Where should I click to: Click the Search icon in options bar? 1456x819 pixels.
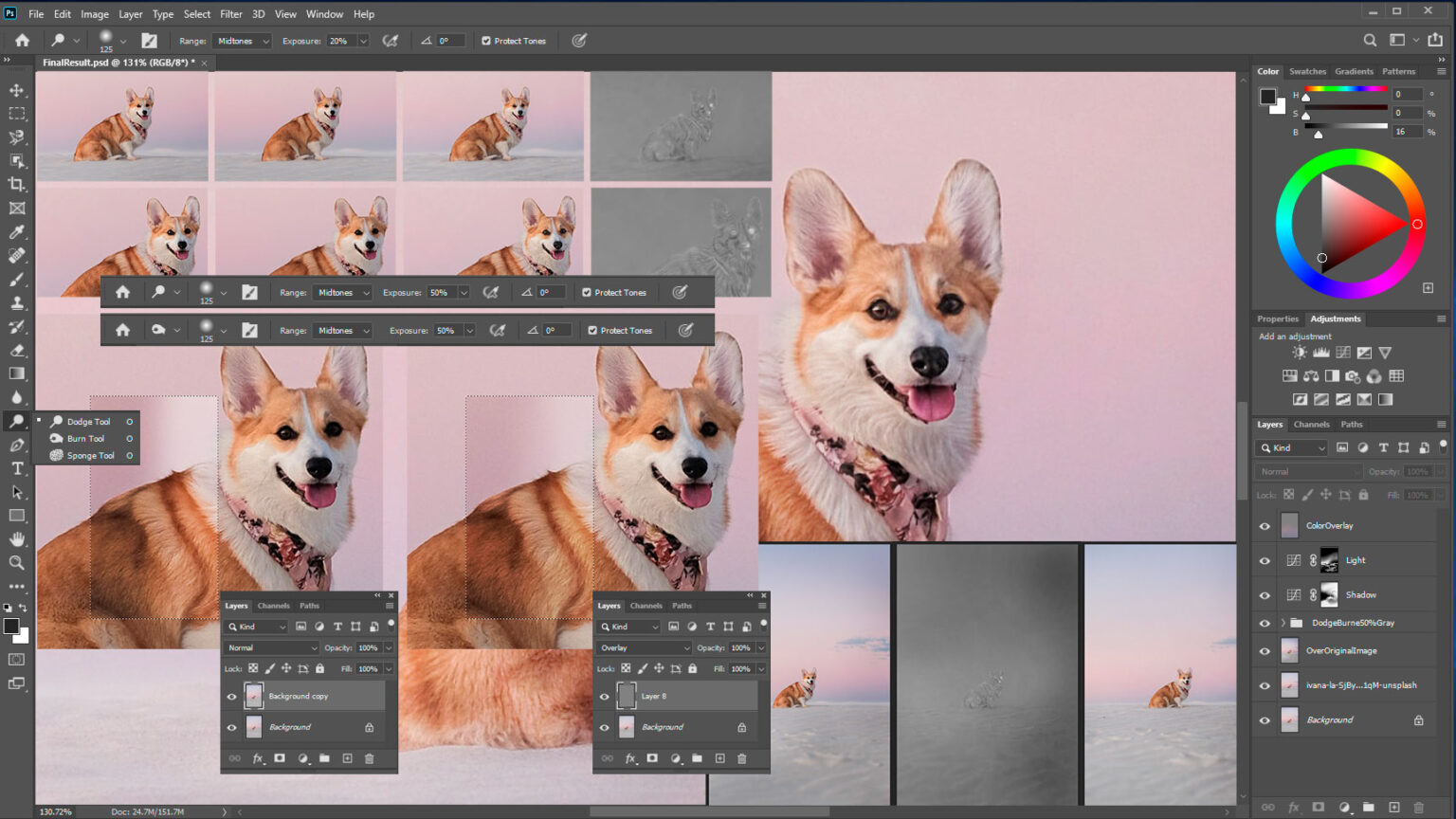pos(1370,40)
